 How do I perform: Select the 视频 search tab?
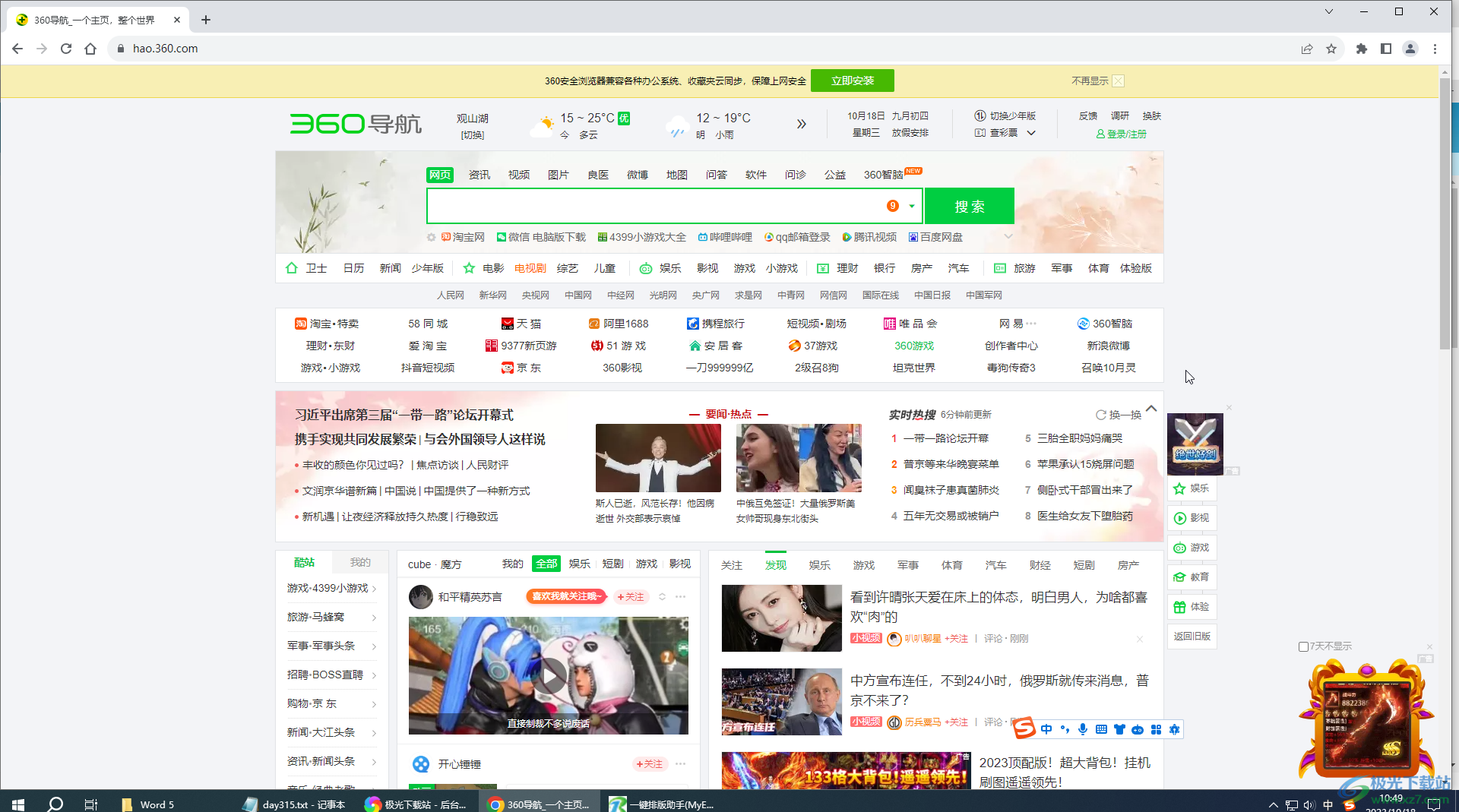pos(518,175)
